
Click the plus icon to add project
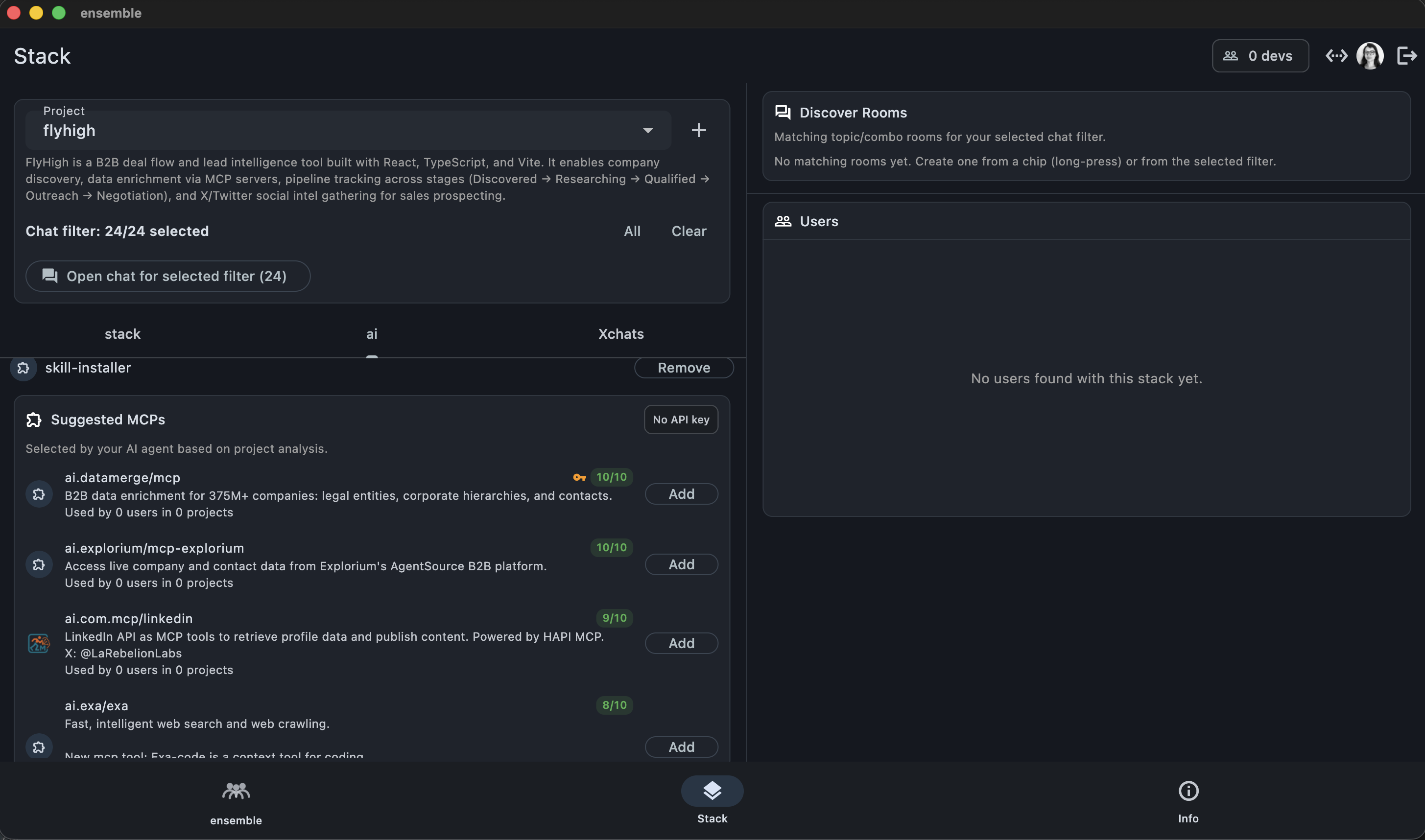pyautogui.click(x=699, y=130)
